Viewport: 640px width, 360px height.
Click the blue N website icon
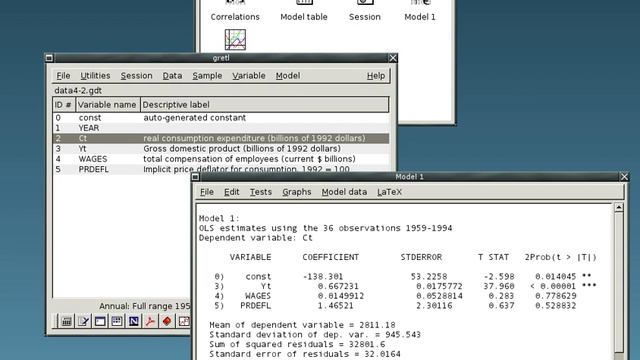point(133,322)
